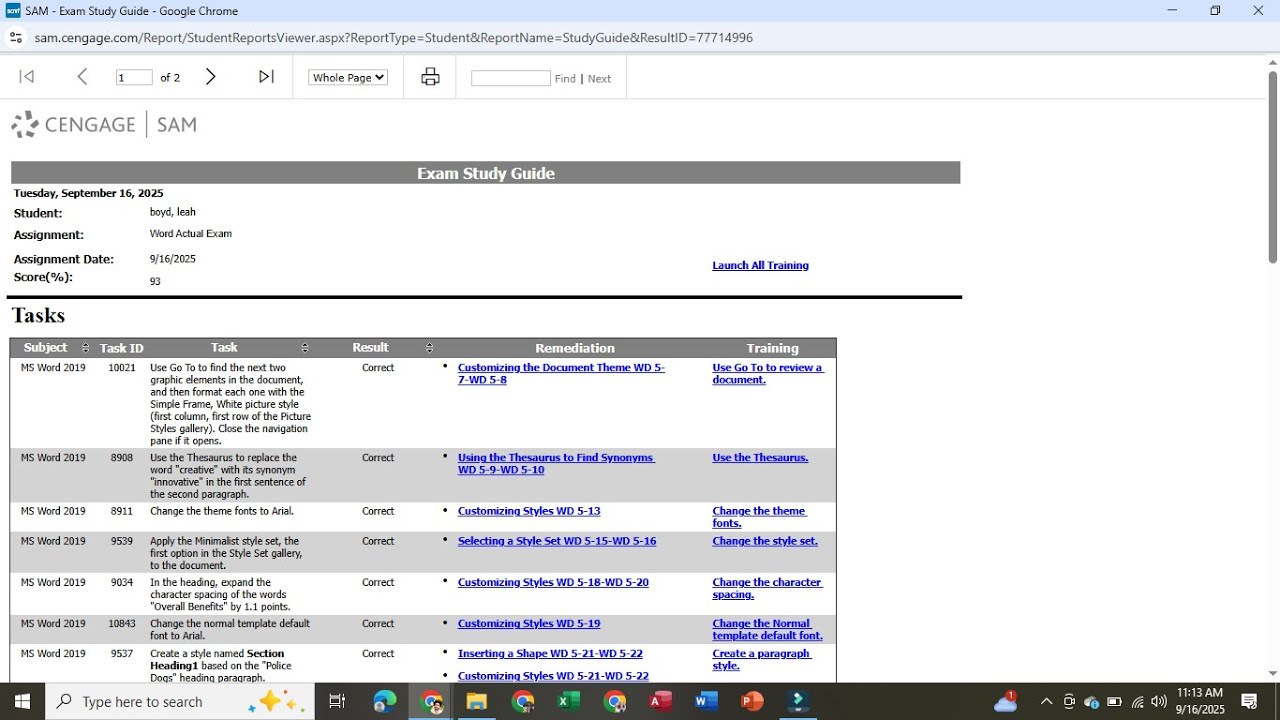1280x720 pixels.
Task: Click the Cengage SAM logo
Action: pos(104,125)
